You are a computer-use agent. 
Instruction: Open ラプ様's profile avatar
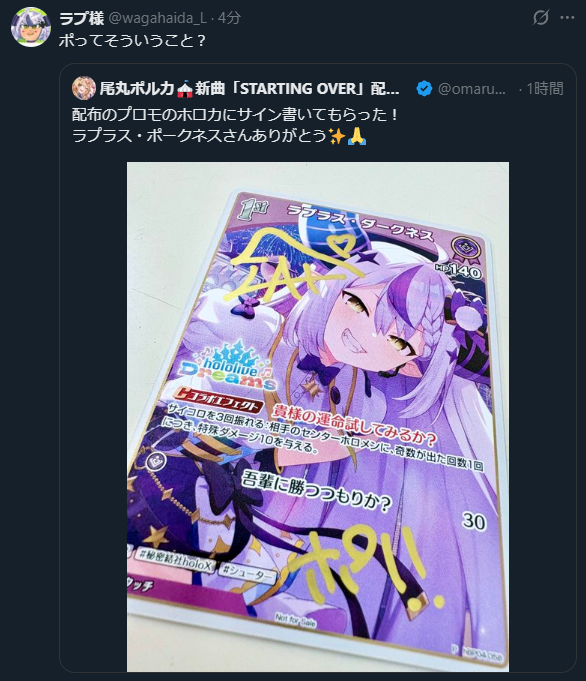30,26
